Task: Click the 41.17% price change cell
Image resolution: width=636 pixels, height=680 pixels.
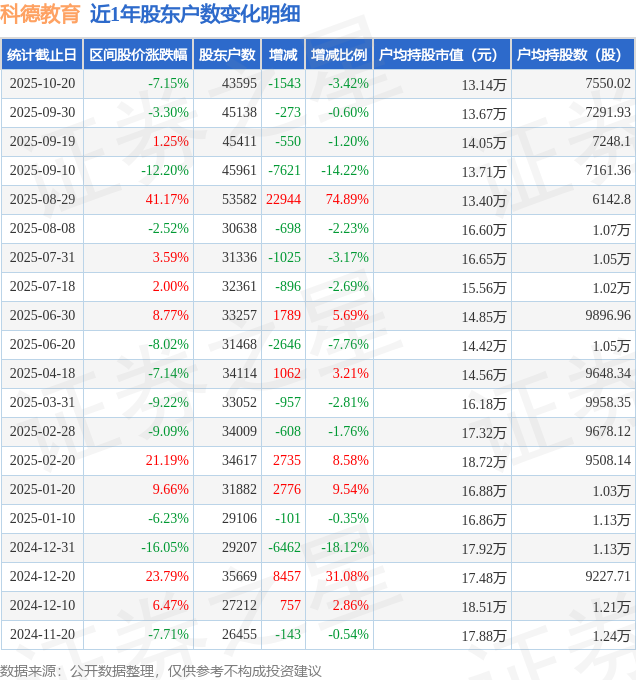Action: [x=167, y=200]
